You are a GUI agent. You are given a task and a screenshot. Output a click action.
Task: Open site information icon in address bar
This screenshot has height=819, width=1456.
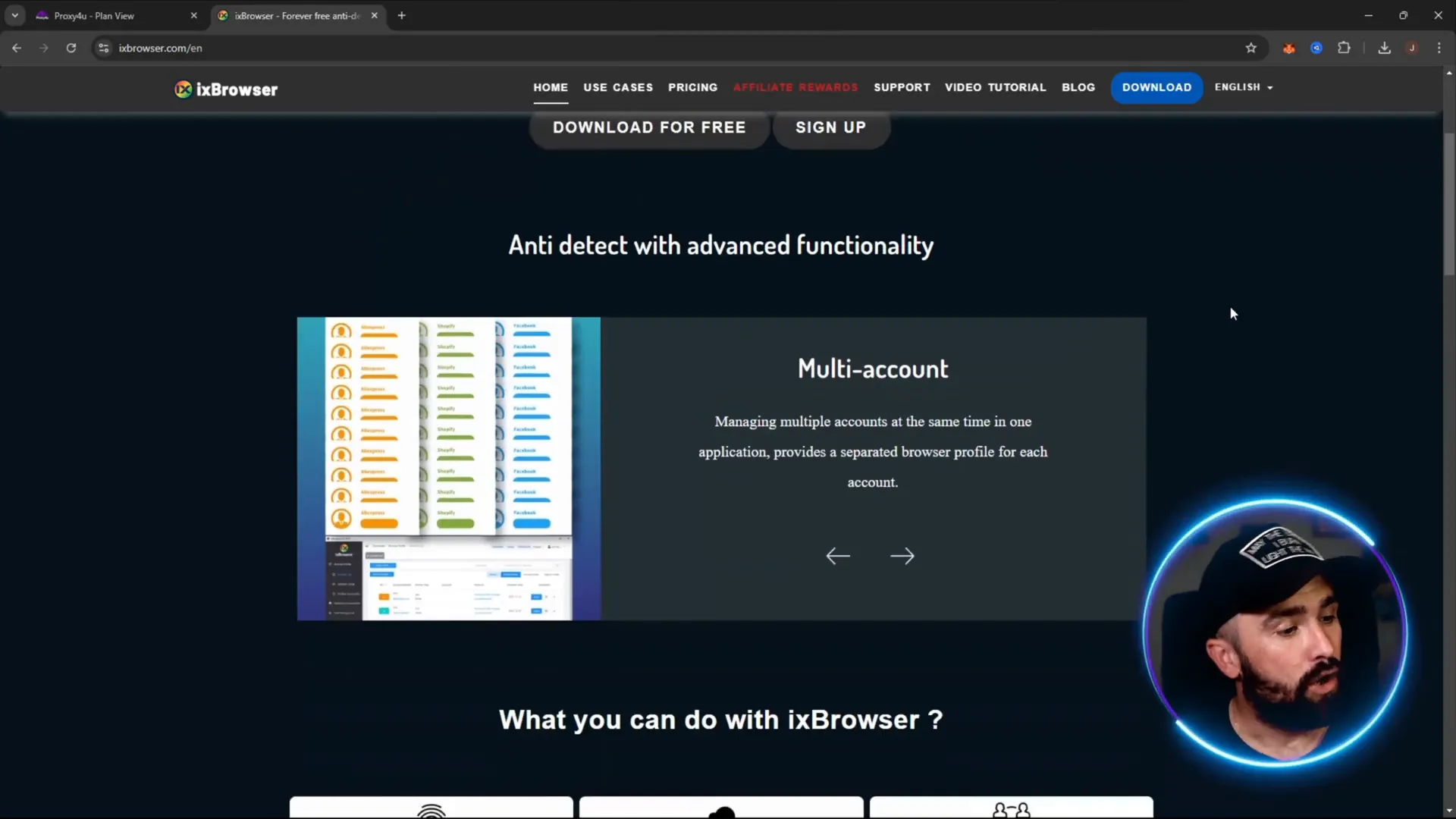pyautogui.click(x=104, y=48)
